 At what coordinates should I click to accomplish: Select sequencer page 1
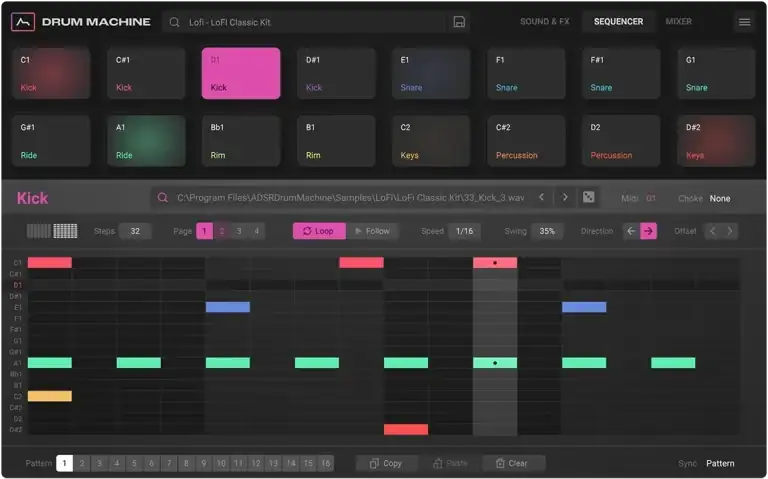point(204,231)
